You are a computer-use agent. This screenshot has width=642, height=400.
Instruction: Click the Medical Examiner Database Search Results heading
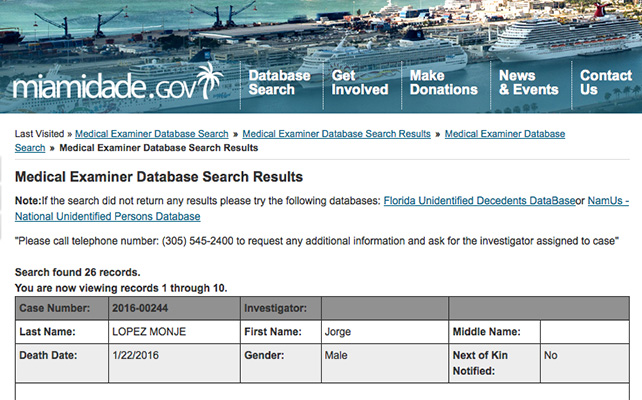tap(159, 176)
